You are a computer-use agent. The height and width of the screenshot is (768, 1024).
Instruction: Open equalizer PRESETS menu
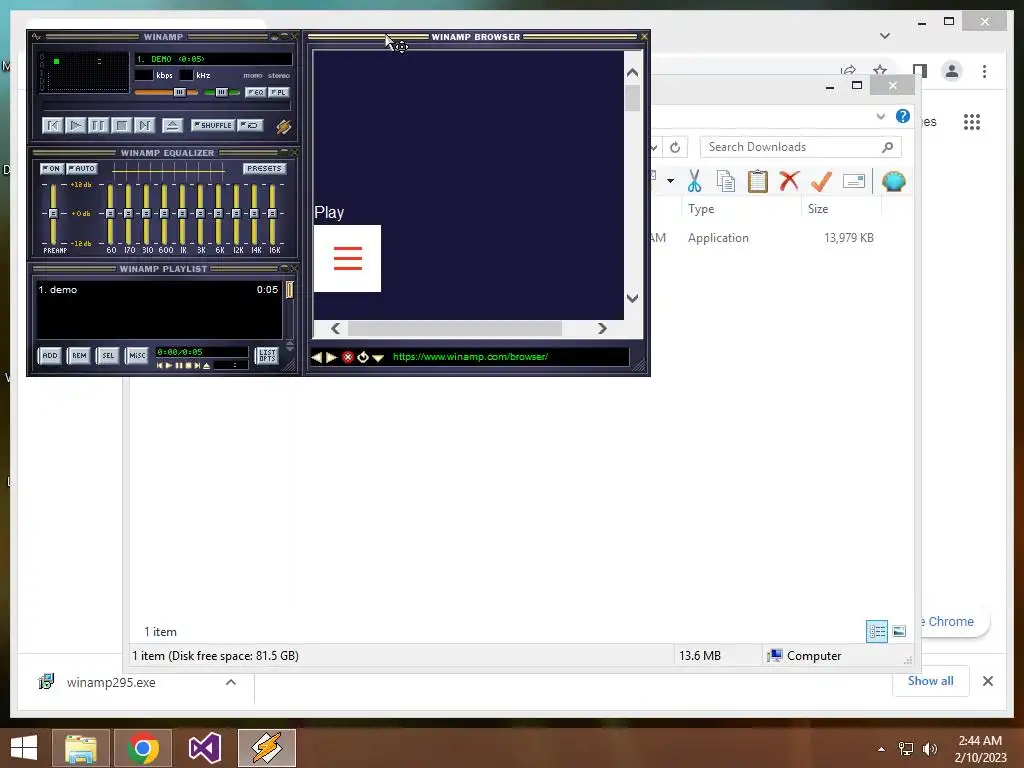point(264,168)
